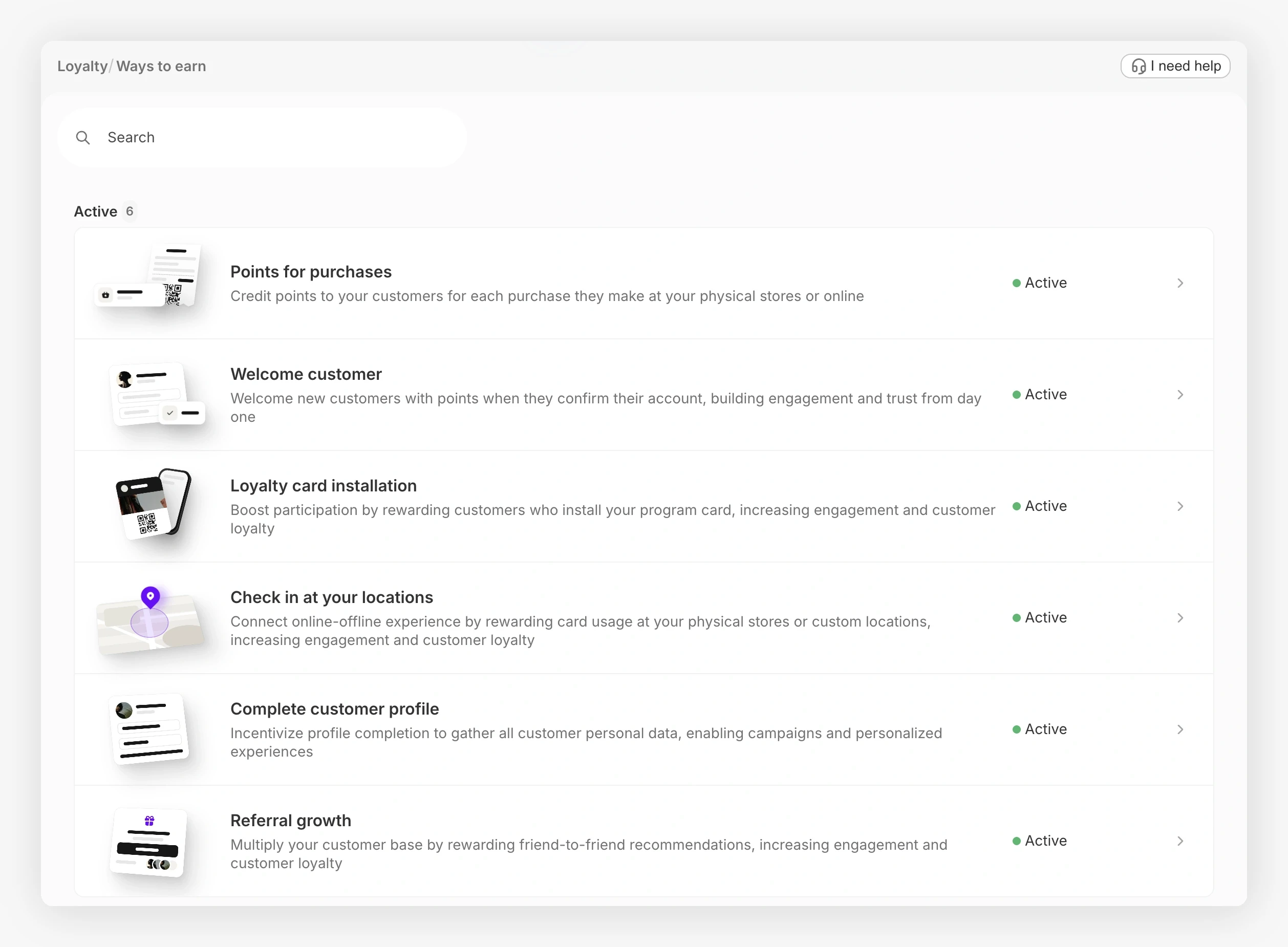Expand Check in at your locations chevron

pos(1180,618)
